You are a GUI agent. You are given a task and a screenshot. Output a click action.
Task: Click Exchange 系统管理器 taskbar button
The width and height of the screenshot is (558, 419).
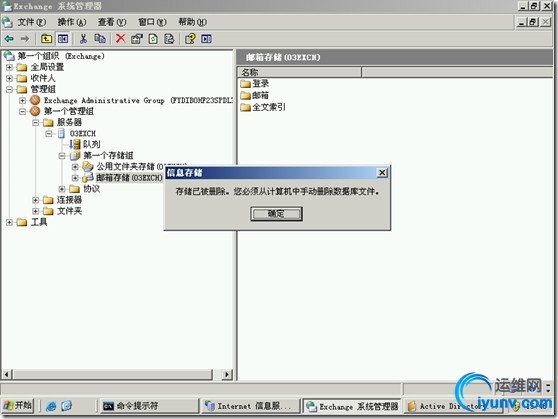click(x=352, y=406)
